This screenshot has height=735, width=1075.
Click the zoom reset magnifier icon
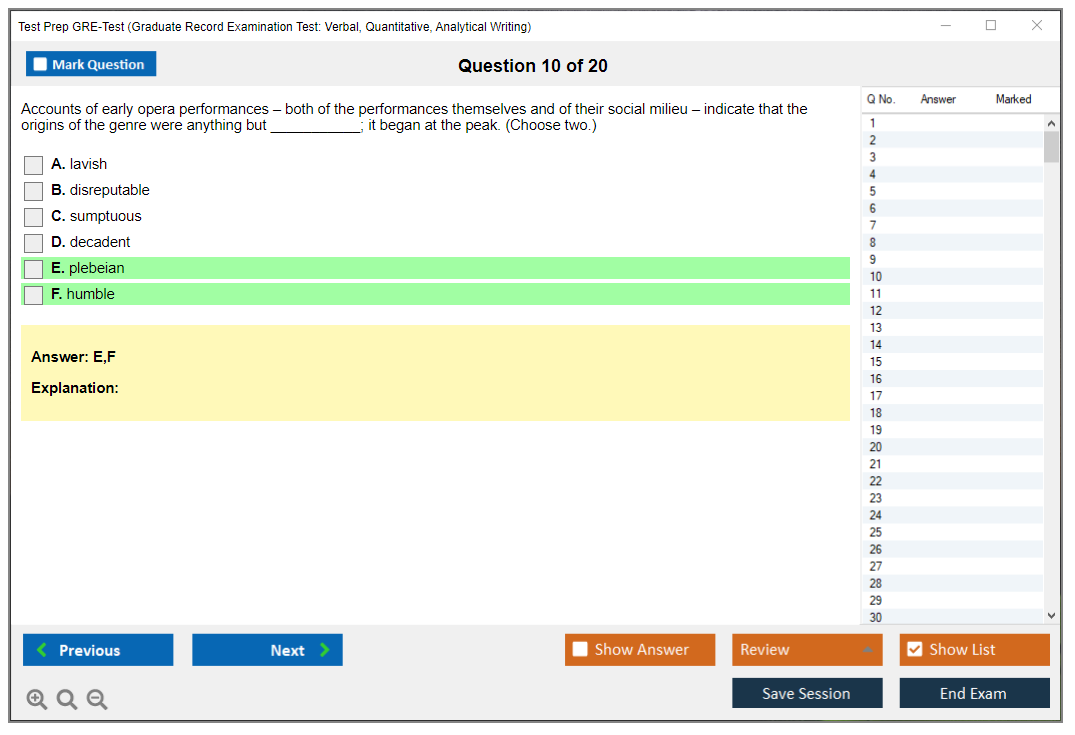[67, 700]
